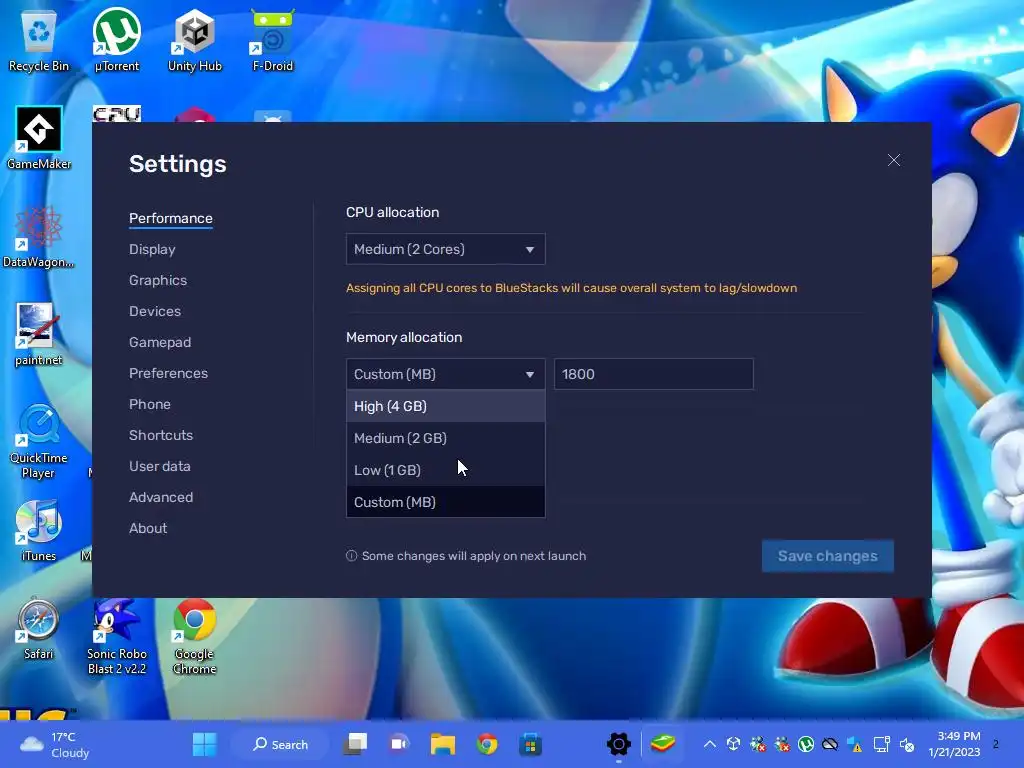Choose High (4 GB) memory option

coord(445,406)
